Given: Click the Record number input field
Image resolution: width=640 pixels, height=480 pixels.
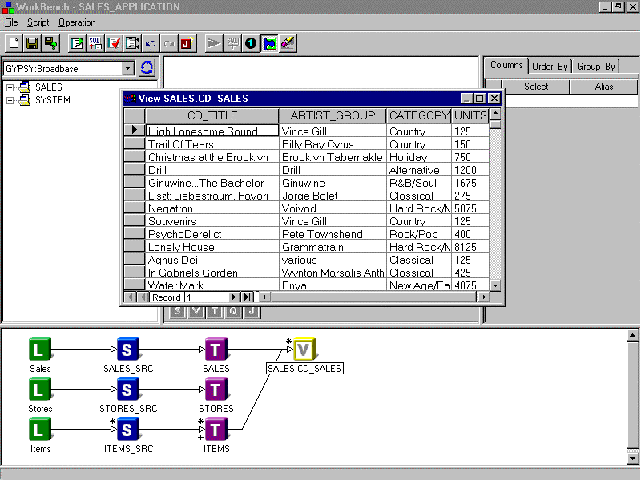Looking at the screenshot, I should 190,297.
